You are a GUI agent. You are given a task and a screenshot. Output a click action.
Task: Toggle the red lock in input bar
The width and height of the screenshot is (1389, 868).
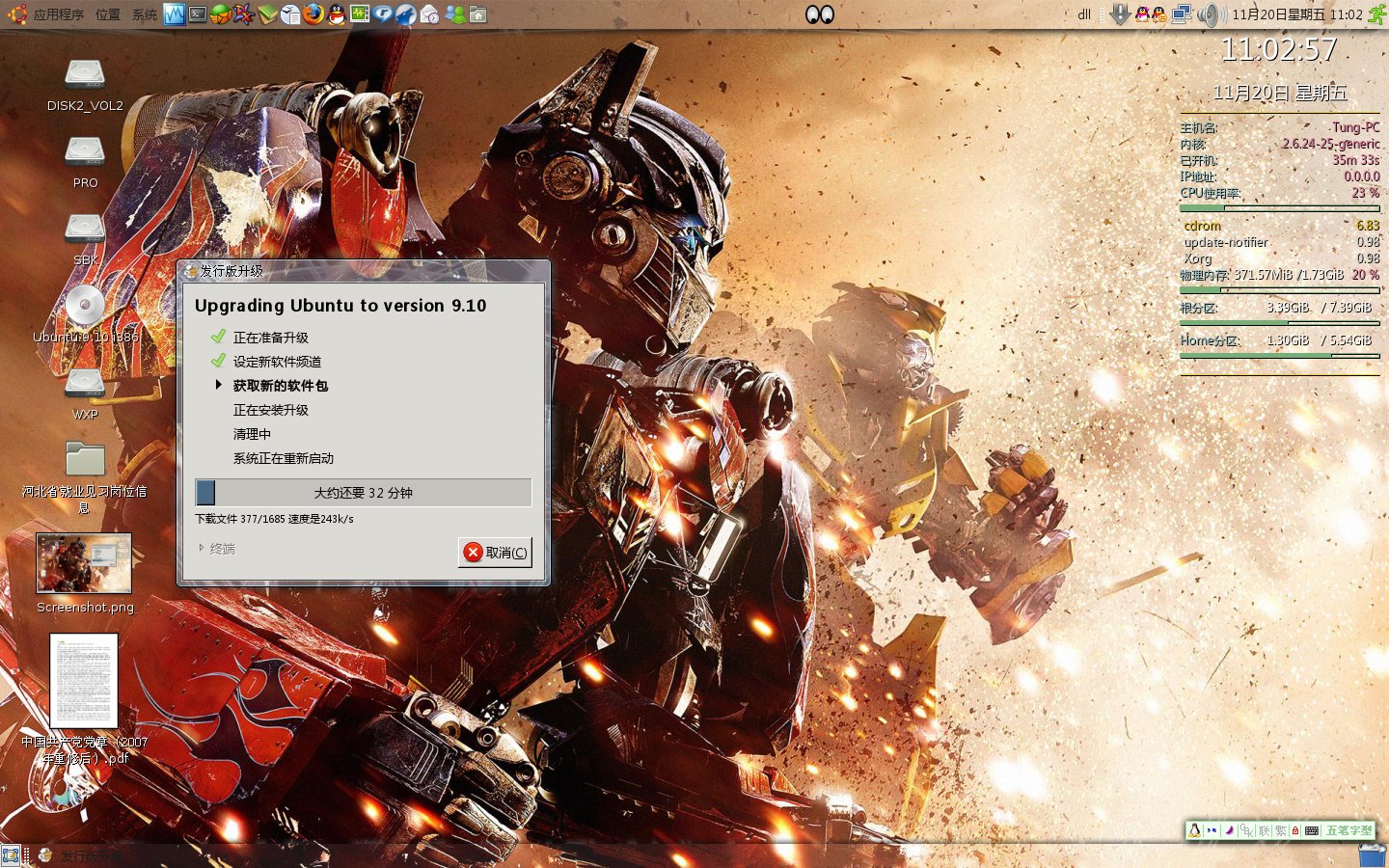point(1295,830)
